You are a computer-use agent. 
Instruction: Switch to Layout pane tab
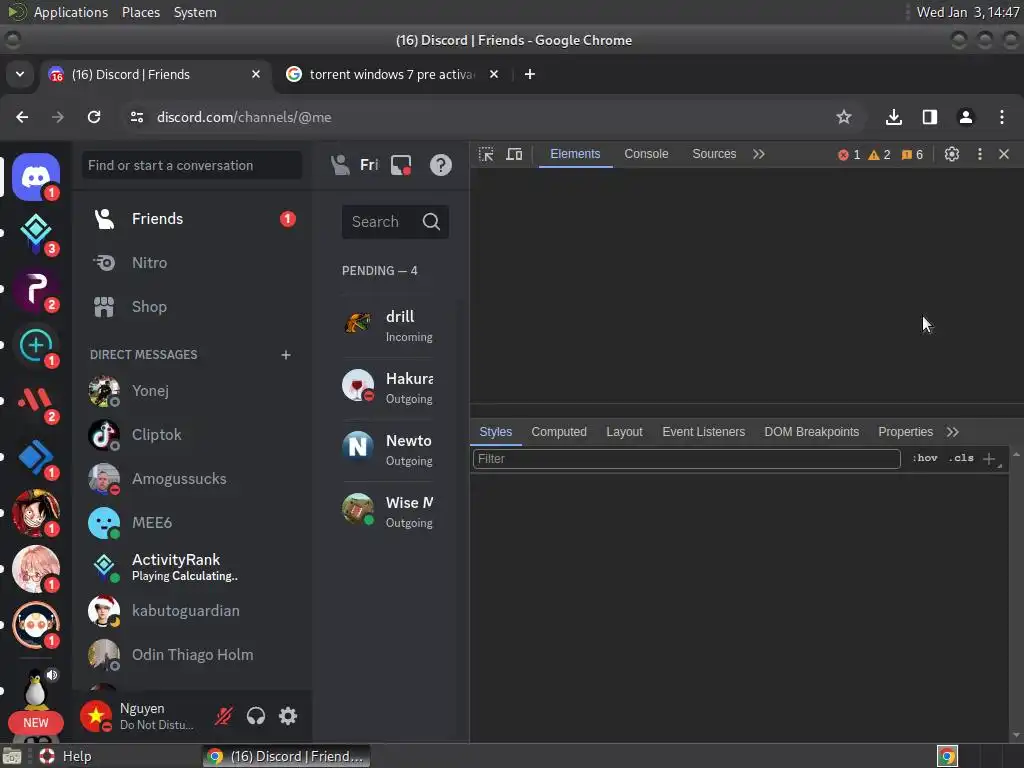[x=624, y=432]
